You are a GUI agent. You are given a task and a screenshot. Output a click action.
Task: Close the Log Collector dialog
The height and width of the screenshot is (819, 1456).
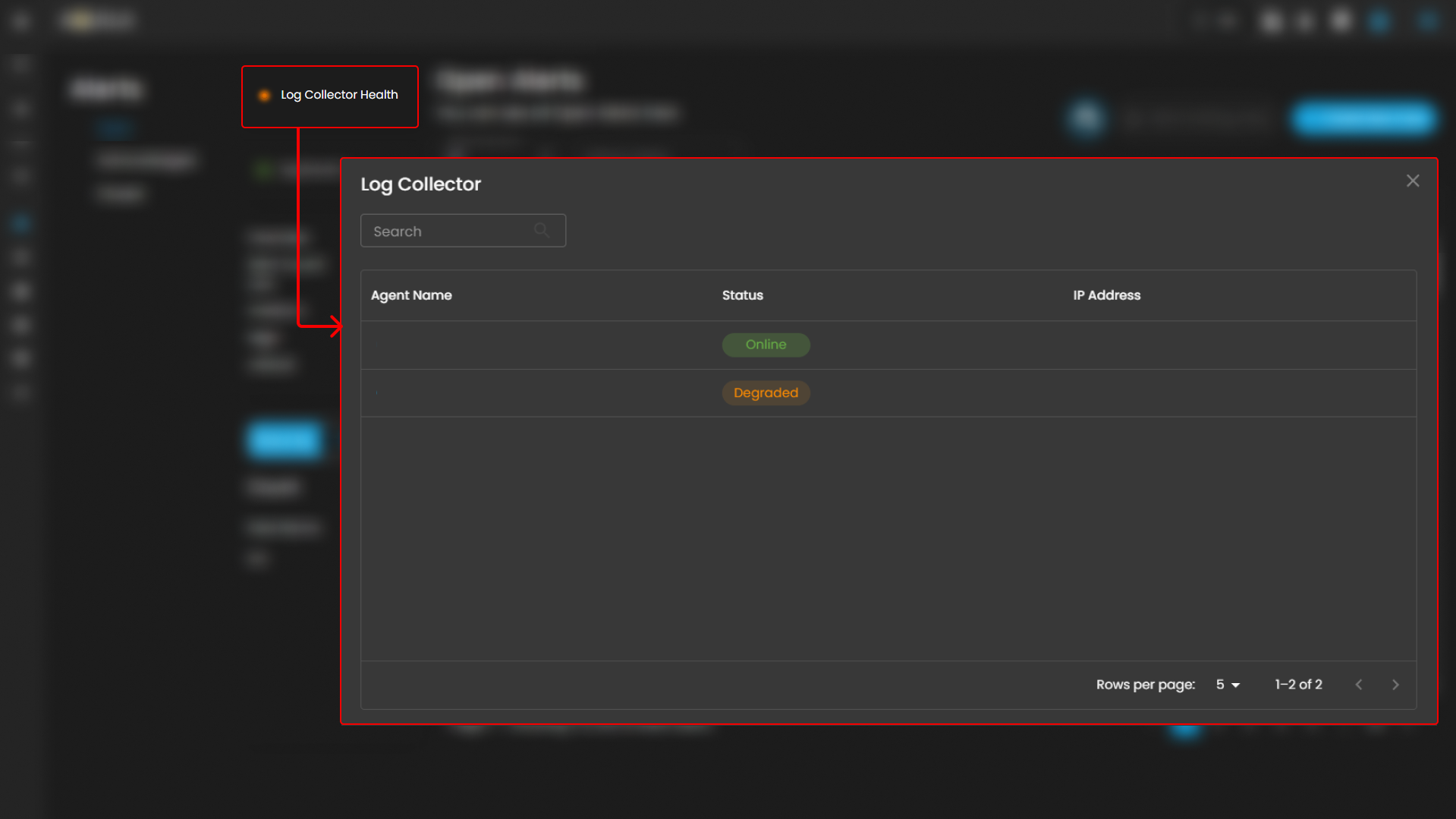[1412, 181]
